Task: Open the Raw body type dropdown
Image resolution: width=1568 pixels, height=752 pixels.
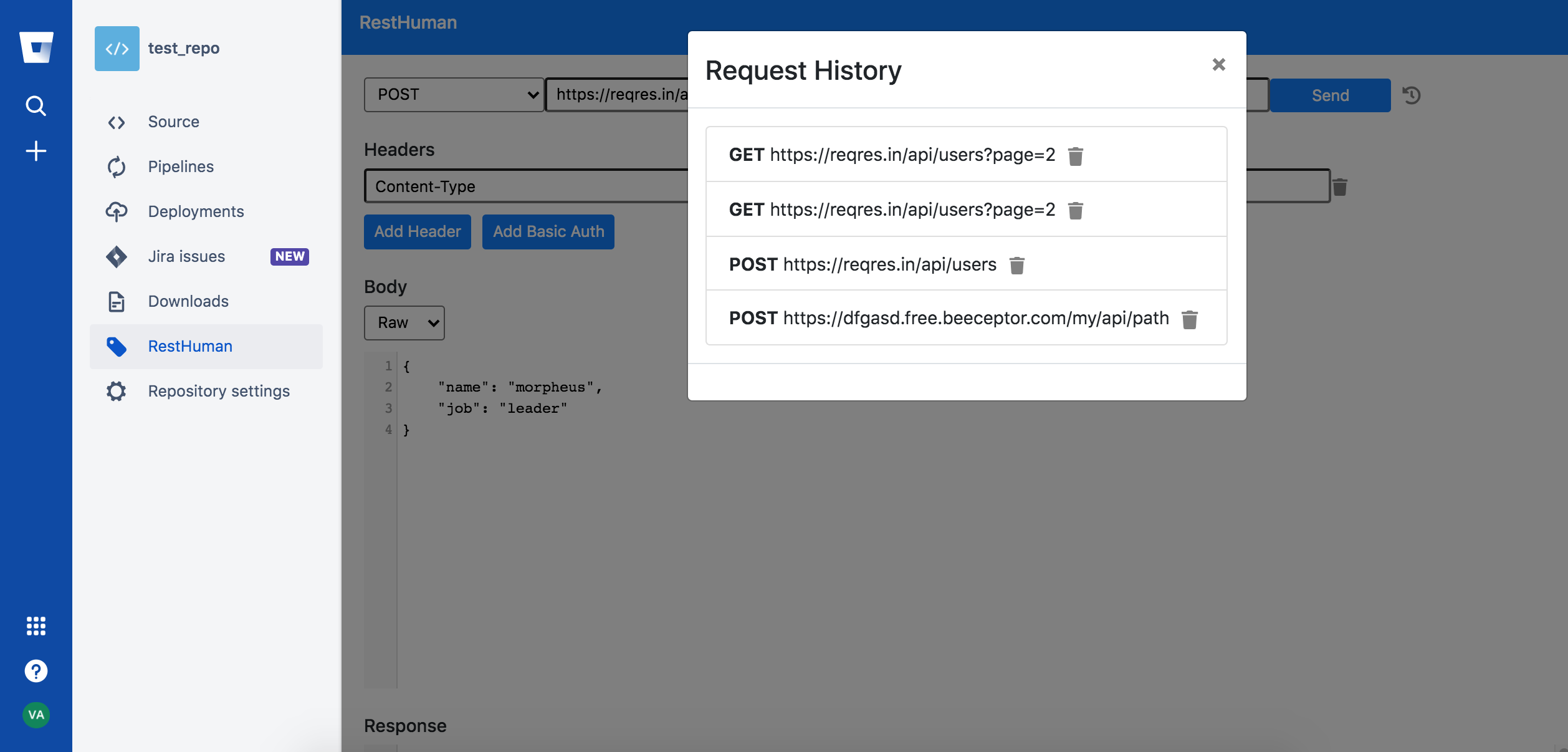Action: point(404,323)
